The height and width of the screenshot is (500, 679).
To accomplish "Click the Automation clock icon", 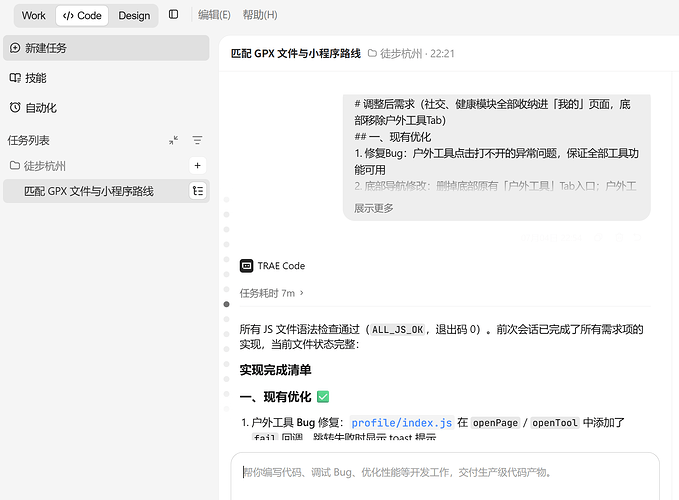I will pyautogui.click(x=15, y=107).
